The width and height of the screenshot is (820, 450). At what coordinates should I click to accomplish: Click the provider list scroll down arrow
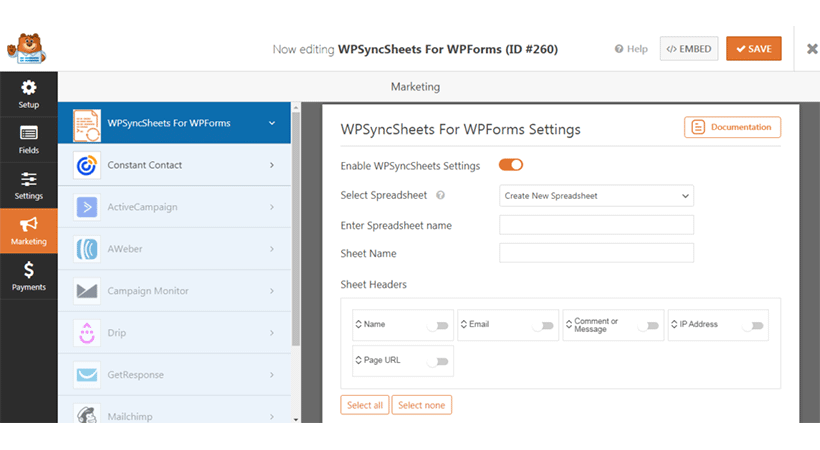pos(296,419)
